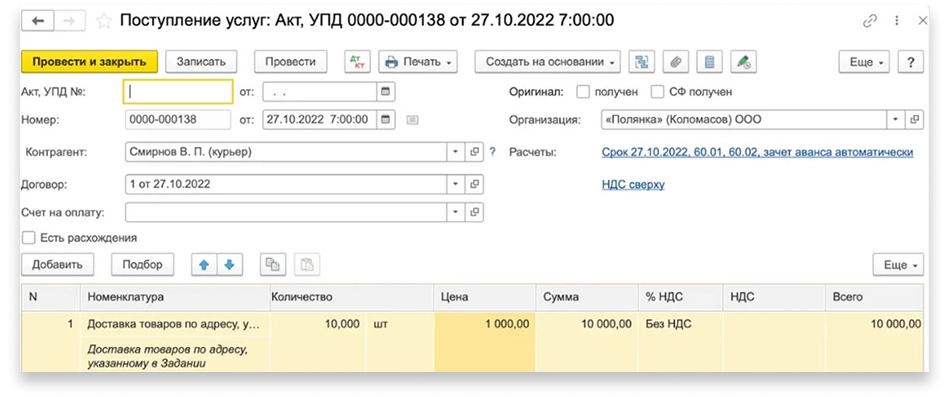Screen dimensions: 950x397
Task: Paste rows with the clipboard icon
Action: [x=307, y=265]
